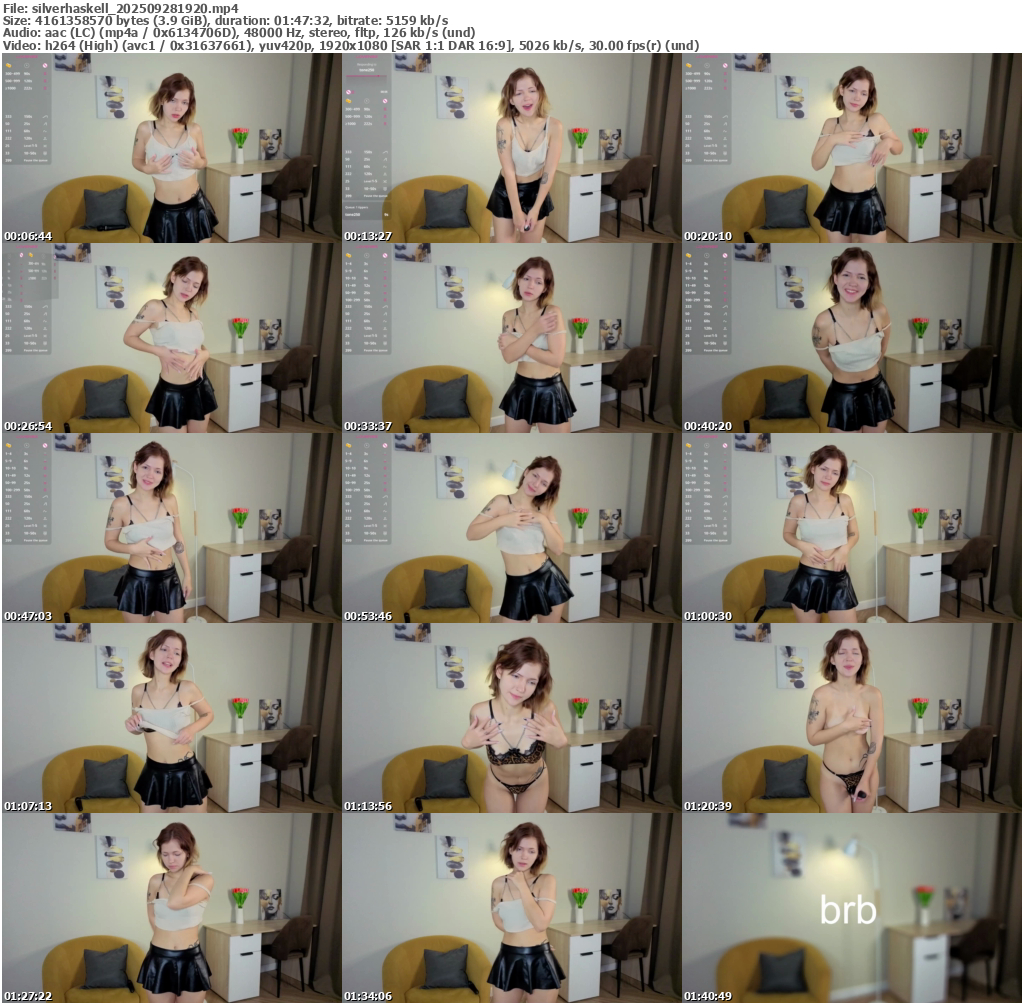Open the thumbnail timestamped 00:06:44
This screenshot has width=1024, height=1003.
point(171,148)
